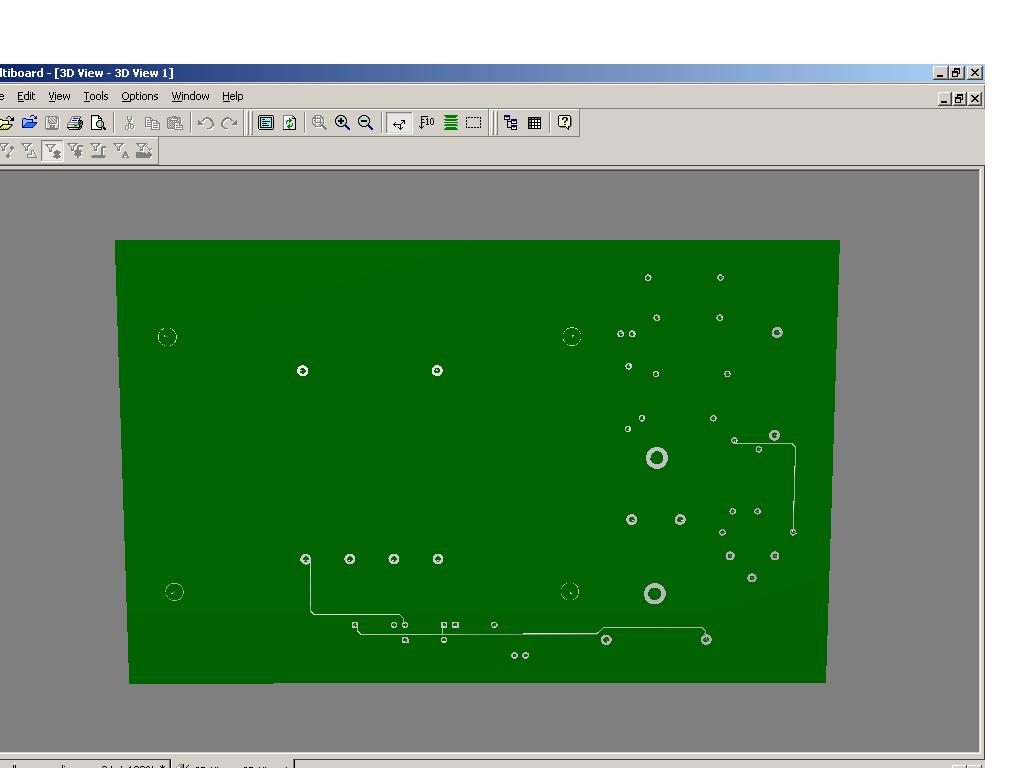Click the green stacked layers icon
This screenshot has width=1024, height=768.
pyautogui.click(x=451, y=123)
